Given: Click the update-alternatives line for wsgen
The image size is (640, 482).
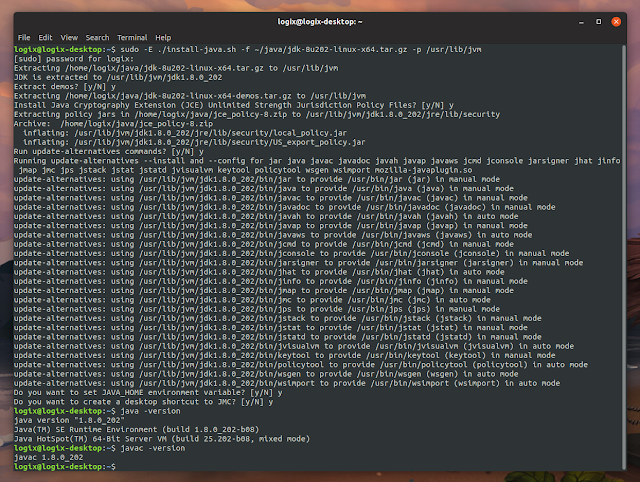Looking at the screenshot, I should click(266, 374).
